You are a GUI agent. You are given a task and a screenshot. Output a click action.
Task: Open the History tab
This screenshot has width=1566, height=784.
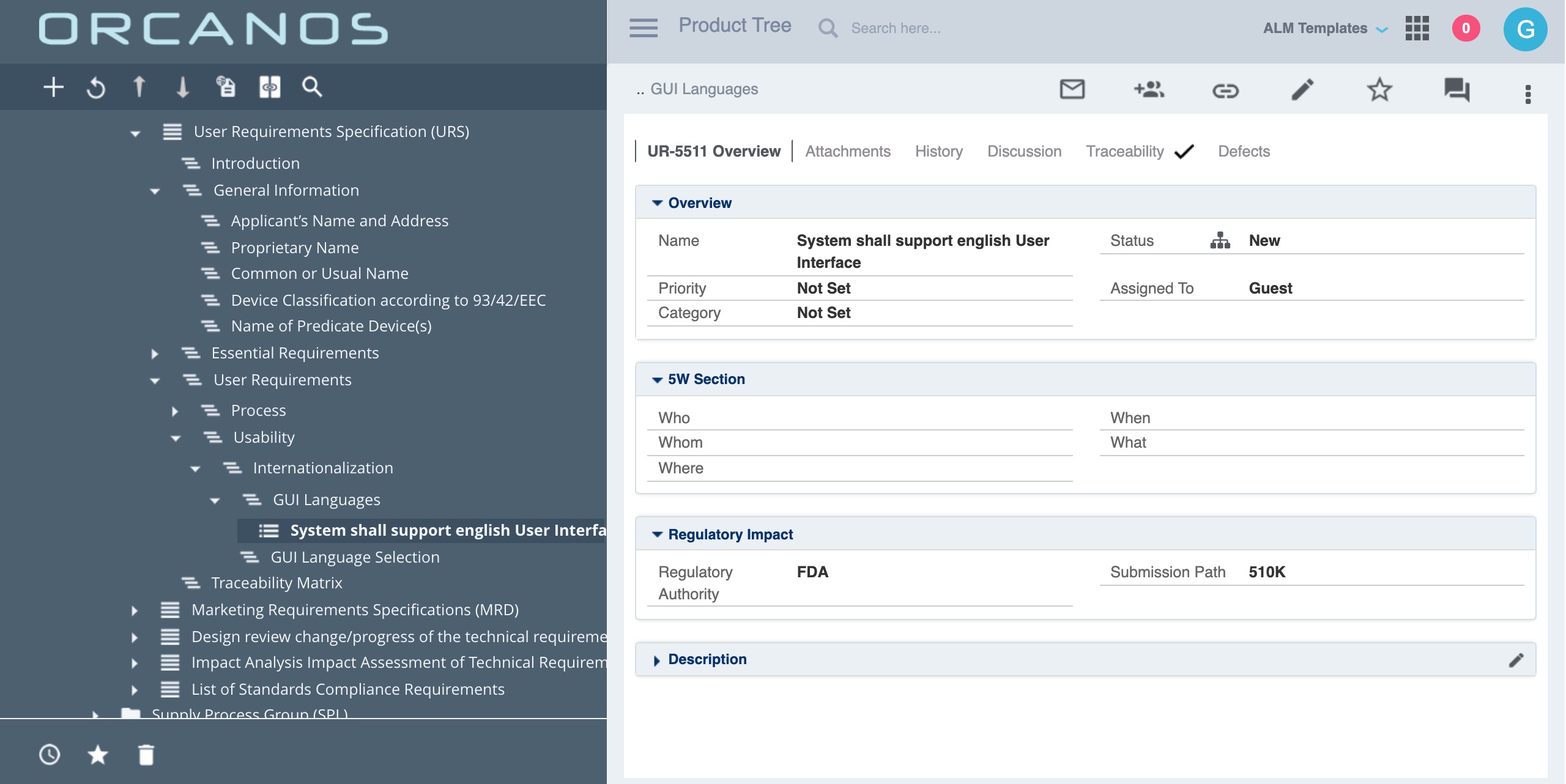[x=938, y=152]
